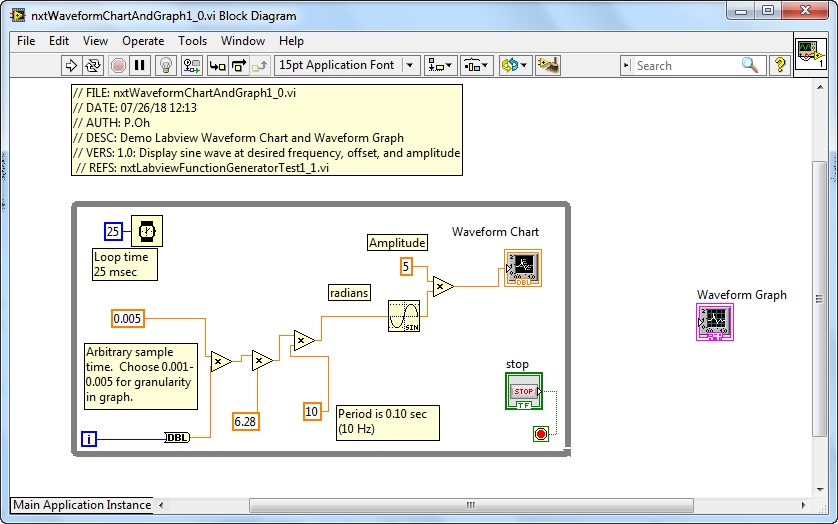
Task: Select the DBL conversion node
Action: (x=177, y=437)
